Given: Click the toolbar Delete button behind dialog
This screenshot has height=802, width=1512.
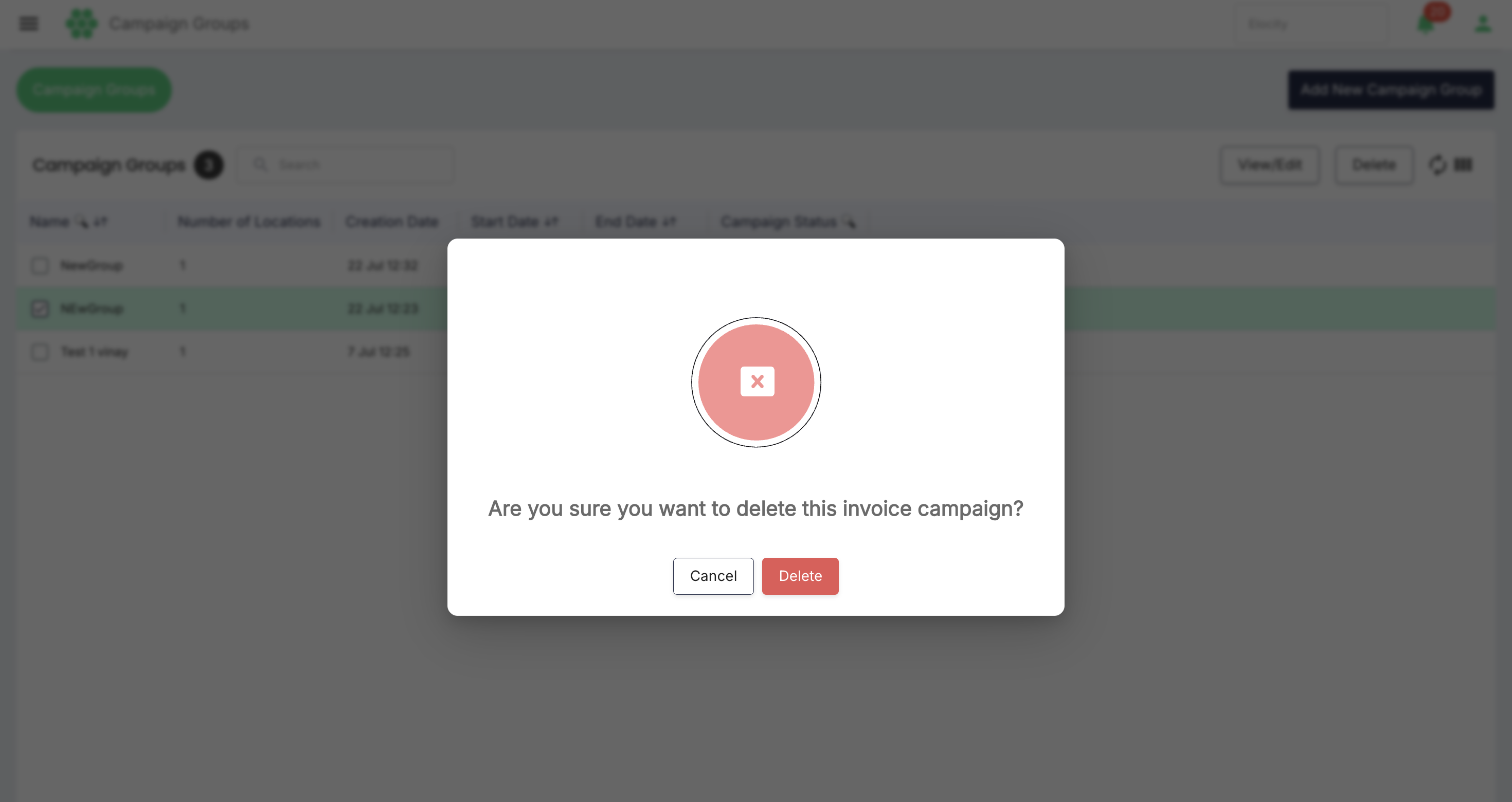Looking at the screenshot, I should click(x=1374, y=165).
